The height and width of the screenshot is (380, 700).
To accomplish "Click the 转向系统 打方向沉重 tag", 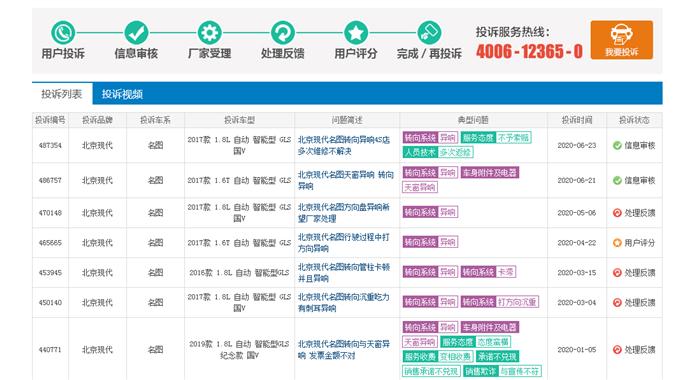I will coord(500,302).
